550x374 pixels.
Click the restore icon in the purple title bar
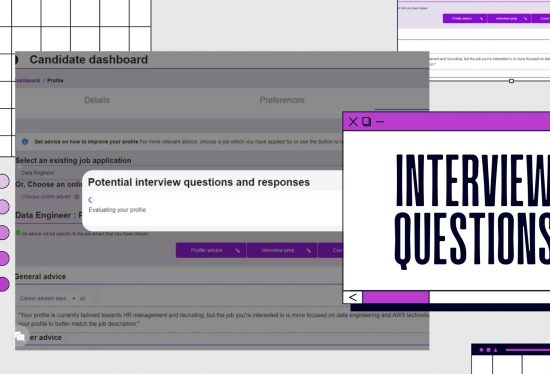pyautogui.click(x=367, y=122)
